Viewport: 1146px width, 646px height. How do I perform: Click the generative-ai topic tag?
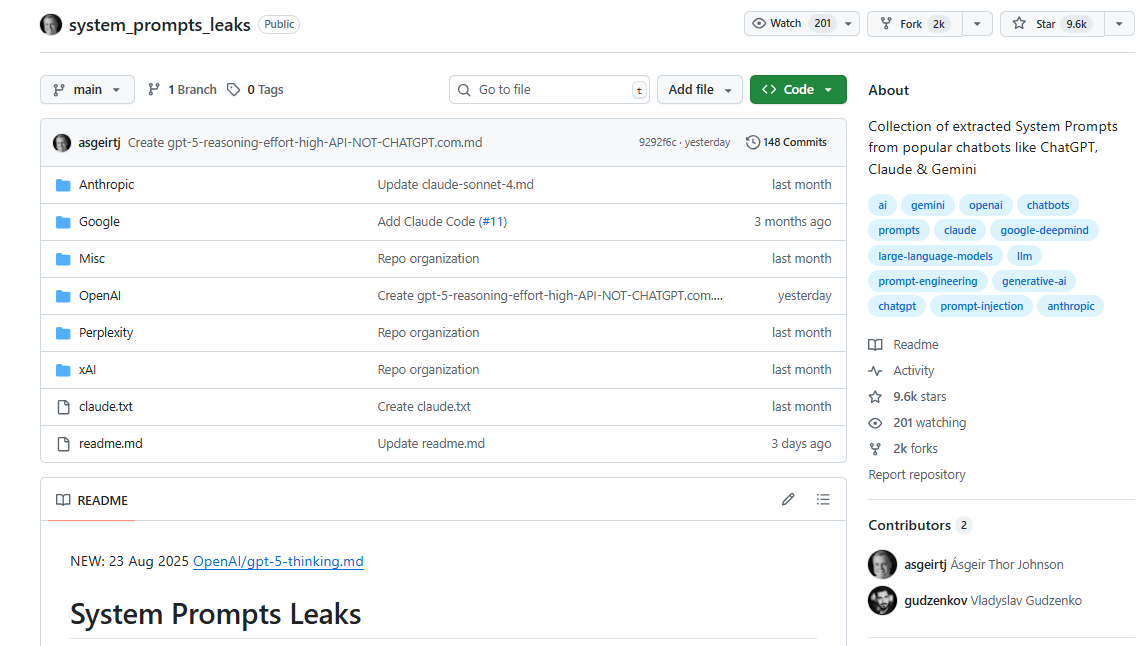1033,281
